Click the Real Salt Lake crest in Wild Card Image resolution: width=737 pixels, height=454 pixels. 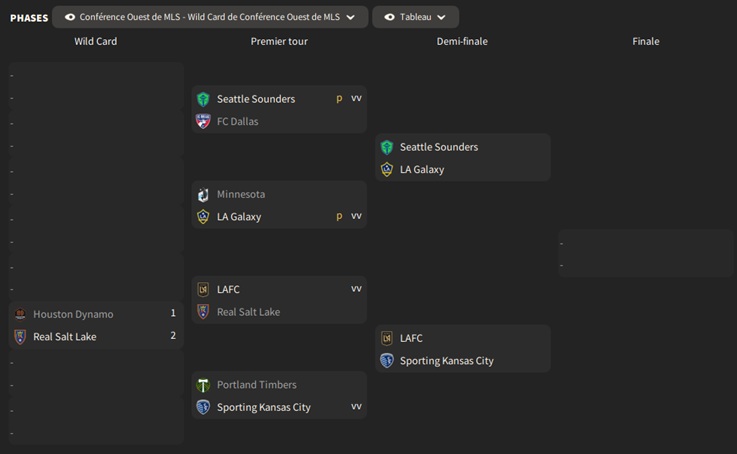20,337
